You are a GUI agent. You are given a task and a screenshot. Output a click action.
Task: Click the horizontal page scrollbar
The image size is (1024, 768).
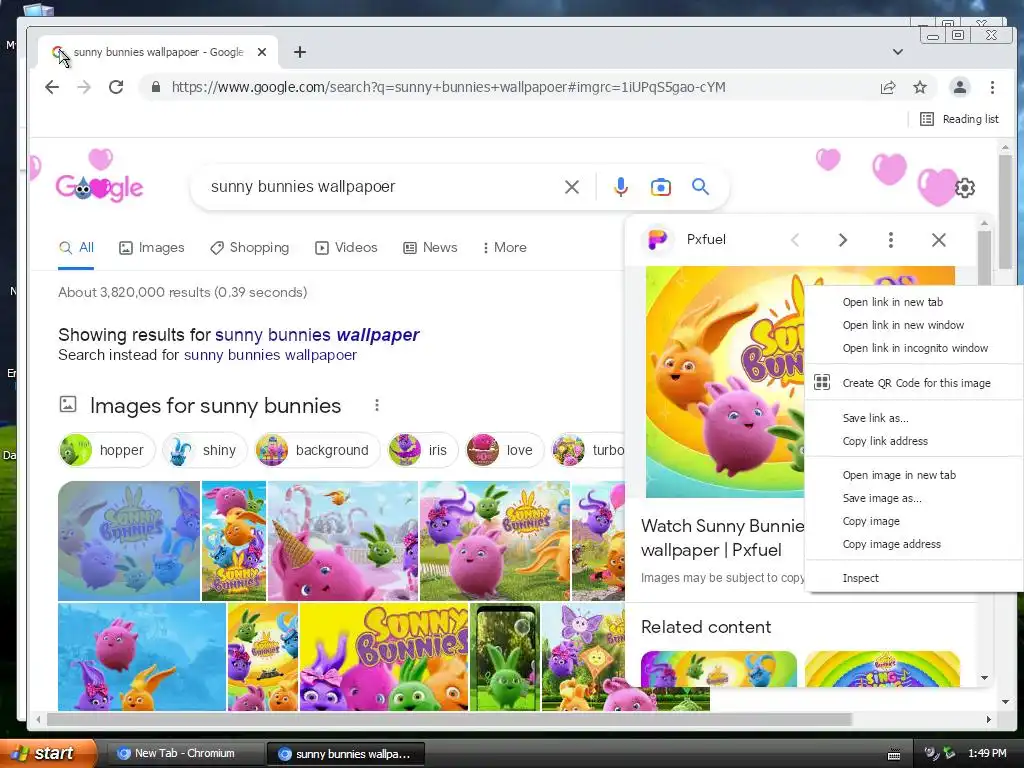(449, 720)
